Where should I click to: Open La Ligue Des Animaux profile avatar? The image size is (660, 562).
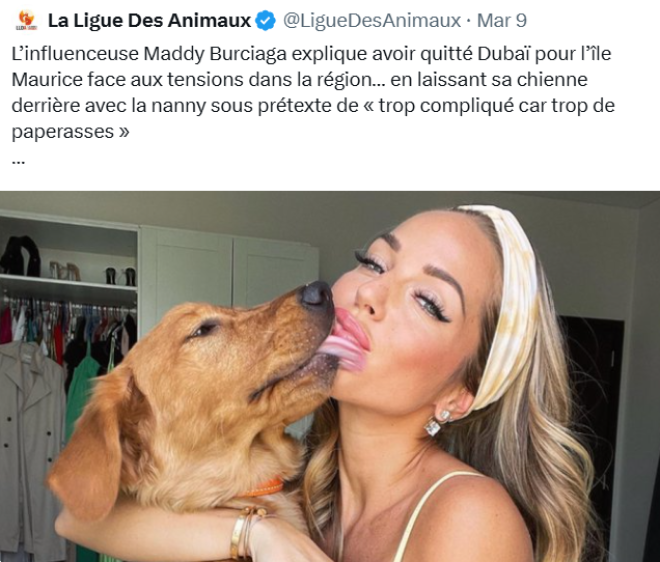pyautogui.click(x=26, y=20)
